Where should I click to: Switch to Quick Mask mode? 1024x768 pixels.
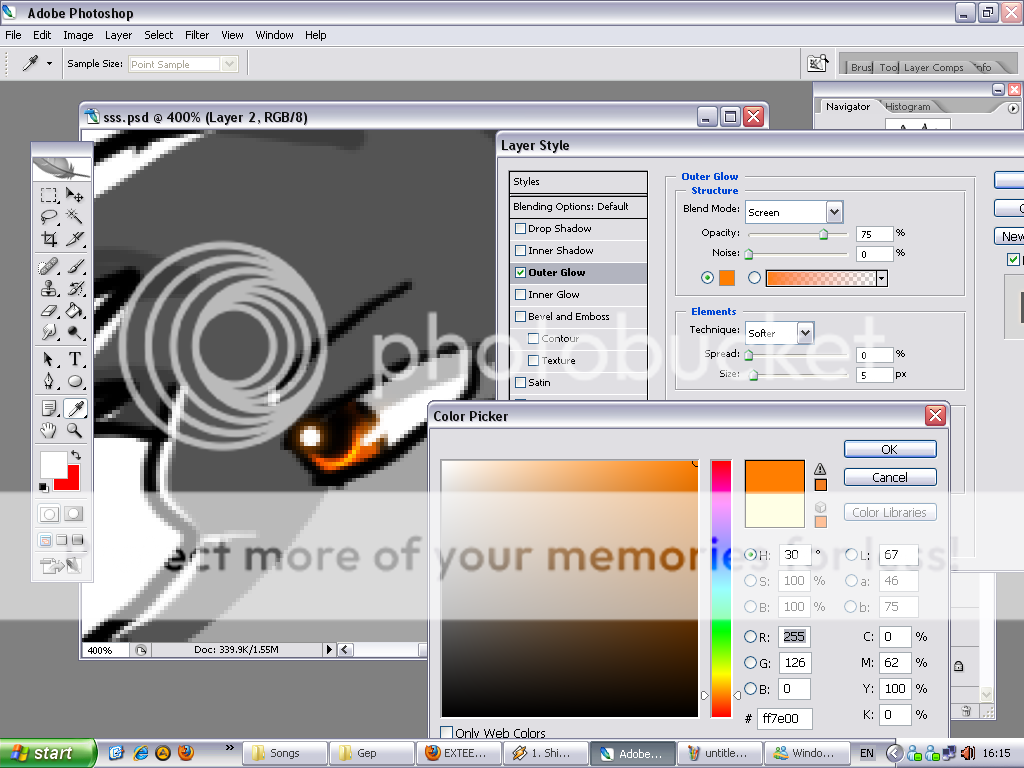[73, 514]
